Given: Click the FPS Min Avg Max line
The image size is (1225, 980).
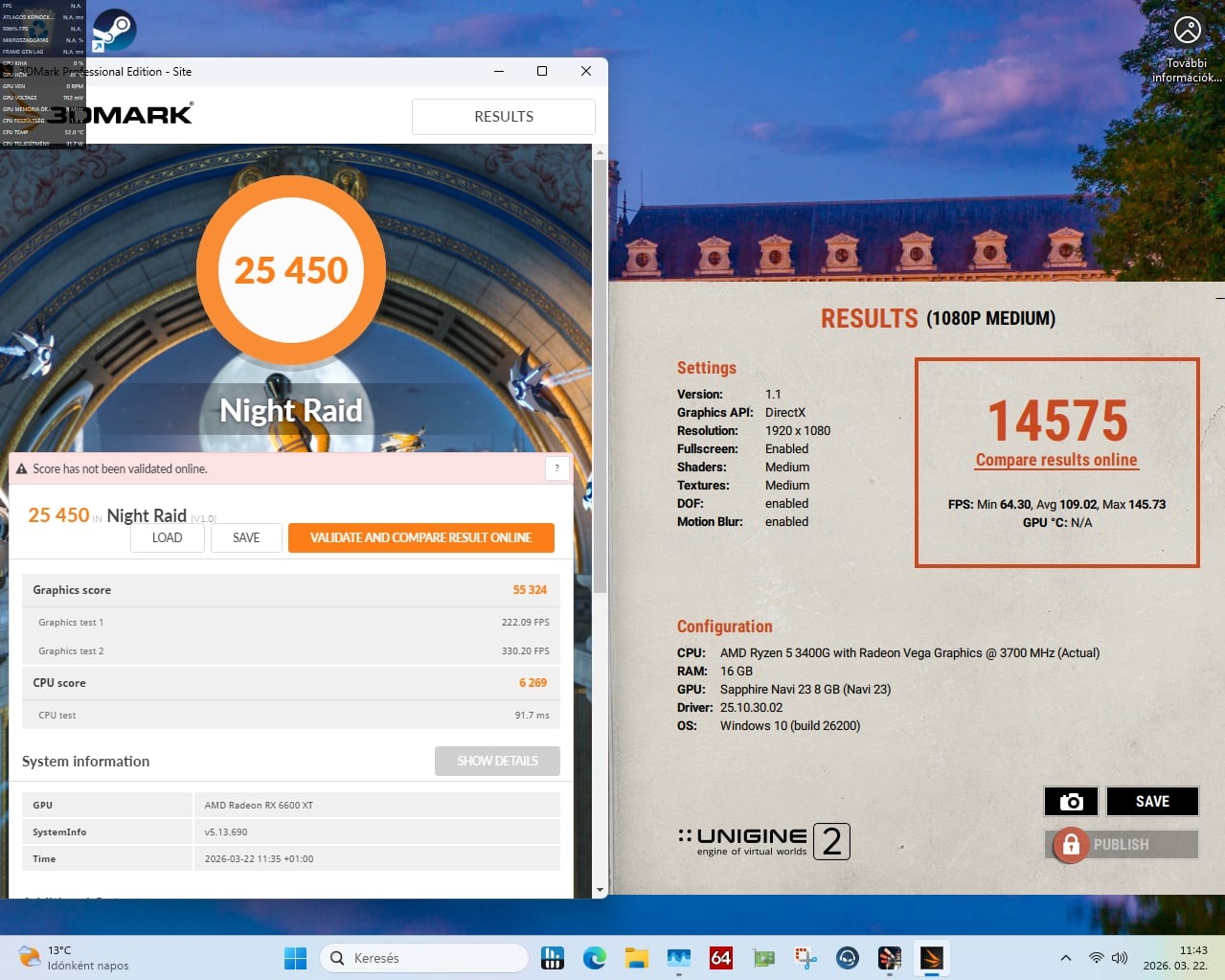Looking at the screenshot, I should point(1056,505).
